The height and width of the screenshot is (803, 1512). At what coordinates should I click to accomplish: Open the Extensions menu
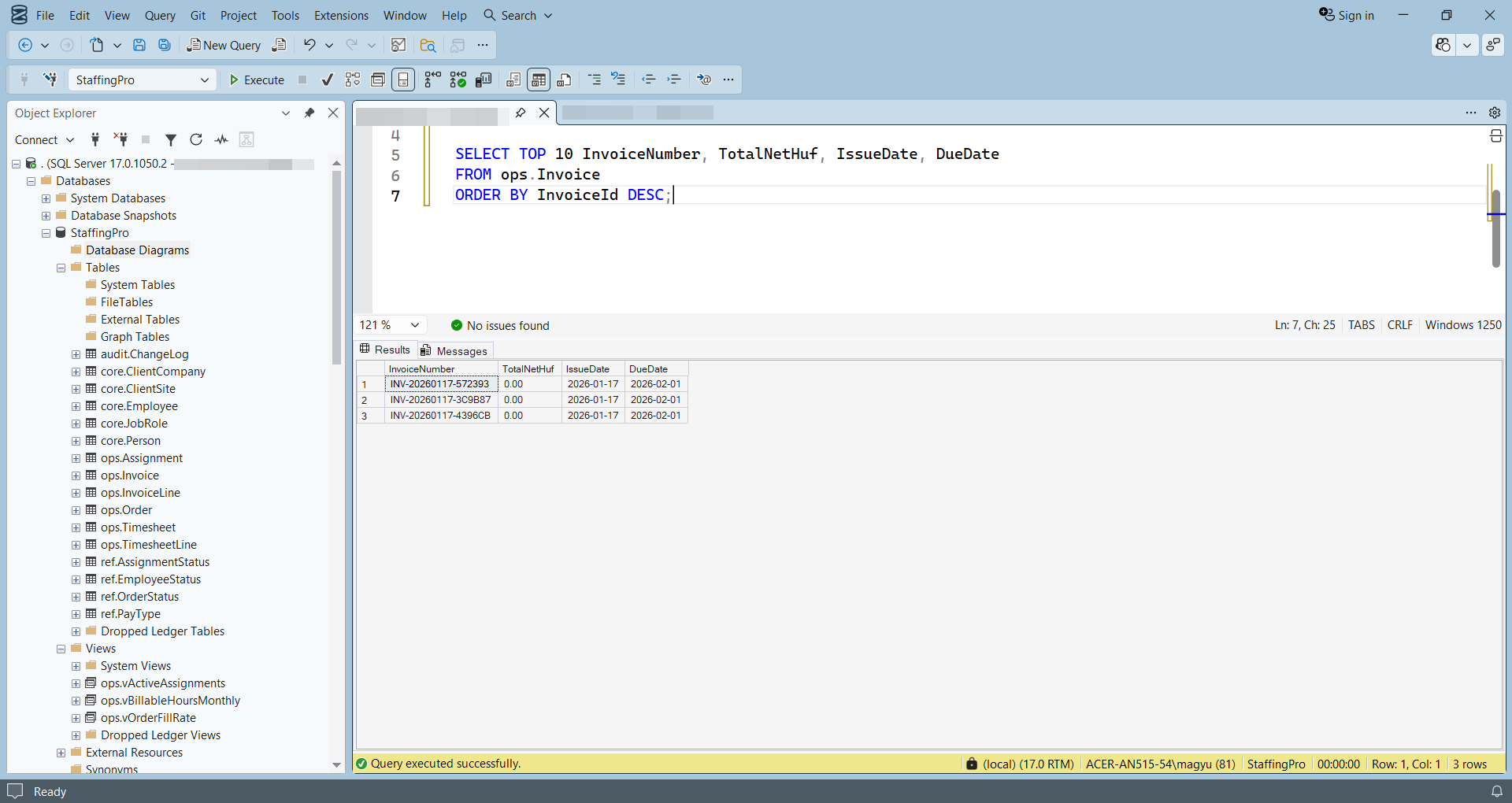coord(341,16)
